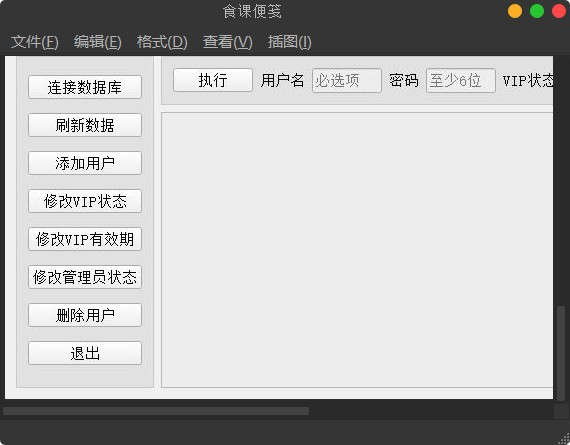Click the 食课便笺 window title

click(252, 11)
